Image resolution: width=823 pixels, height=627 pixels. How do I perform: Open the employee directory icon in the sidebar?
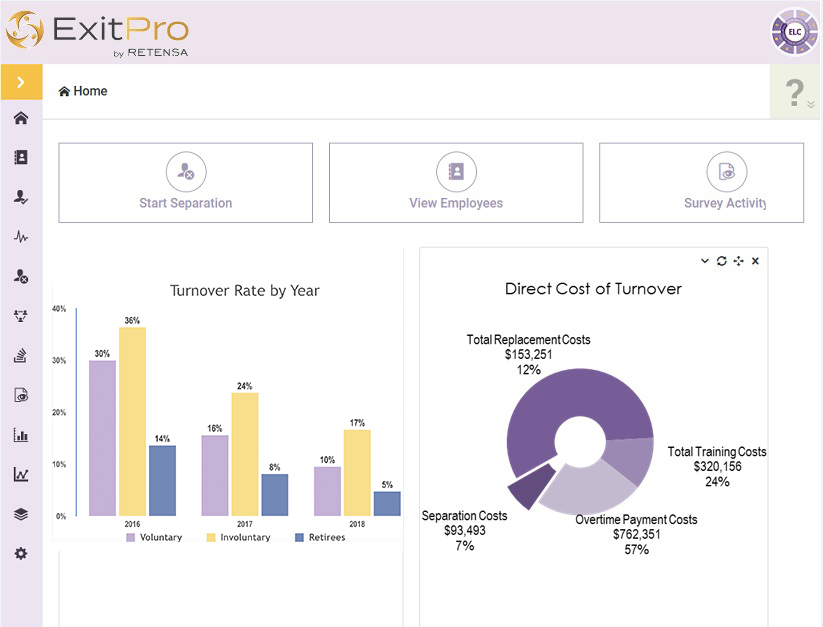tap(21, 157)
